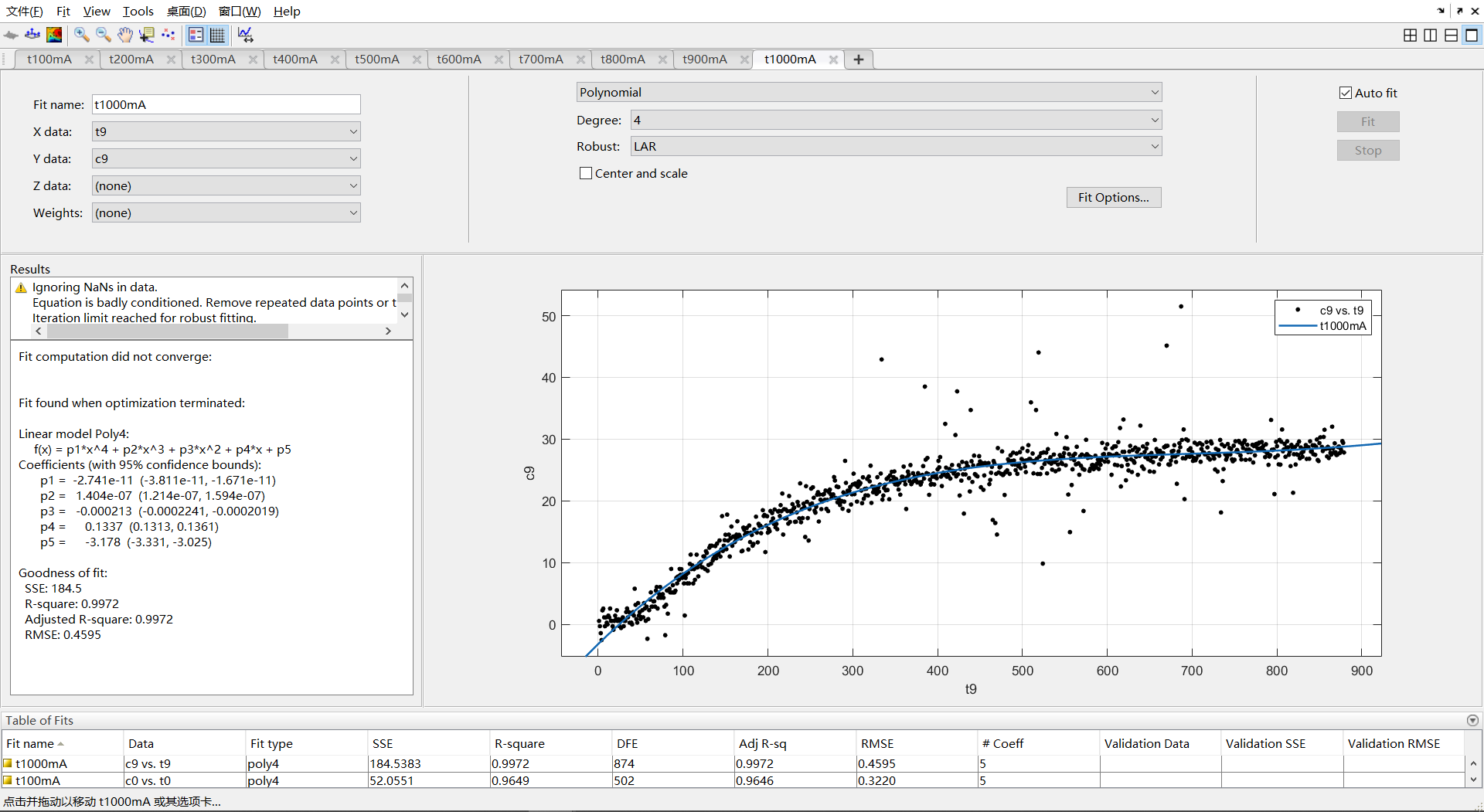Close the t500mA tab
1484x812 pixels.
(x=417, y=59)
